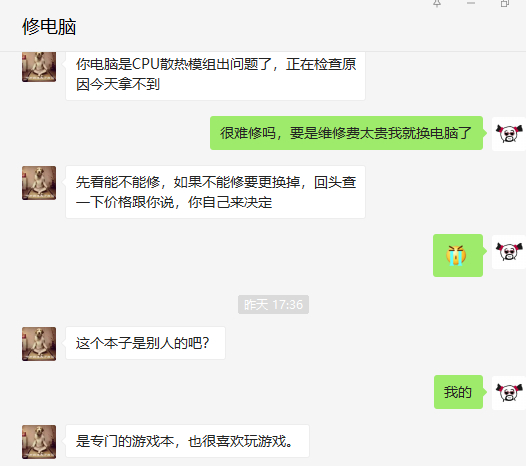Viewport: 526px width, 466px height.
Task: Open sender avatar beside 先看能不能修 message
Action: pyautogui.click(x=39, y=183)
